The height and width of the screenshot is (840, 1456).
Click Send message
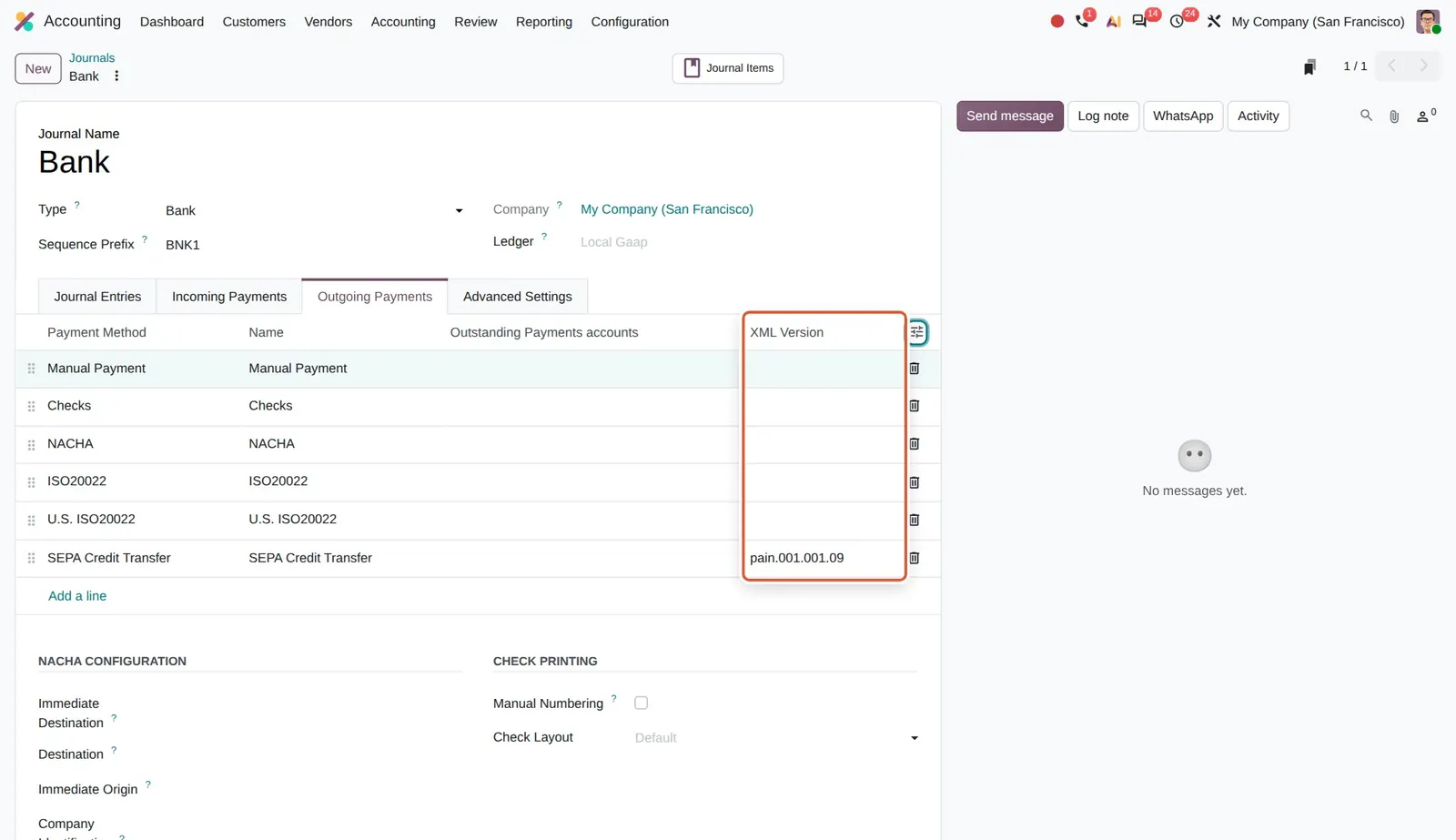click(1010, 116)
